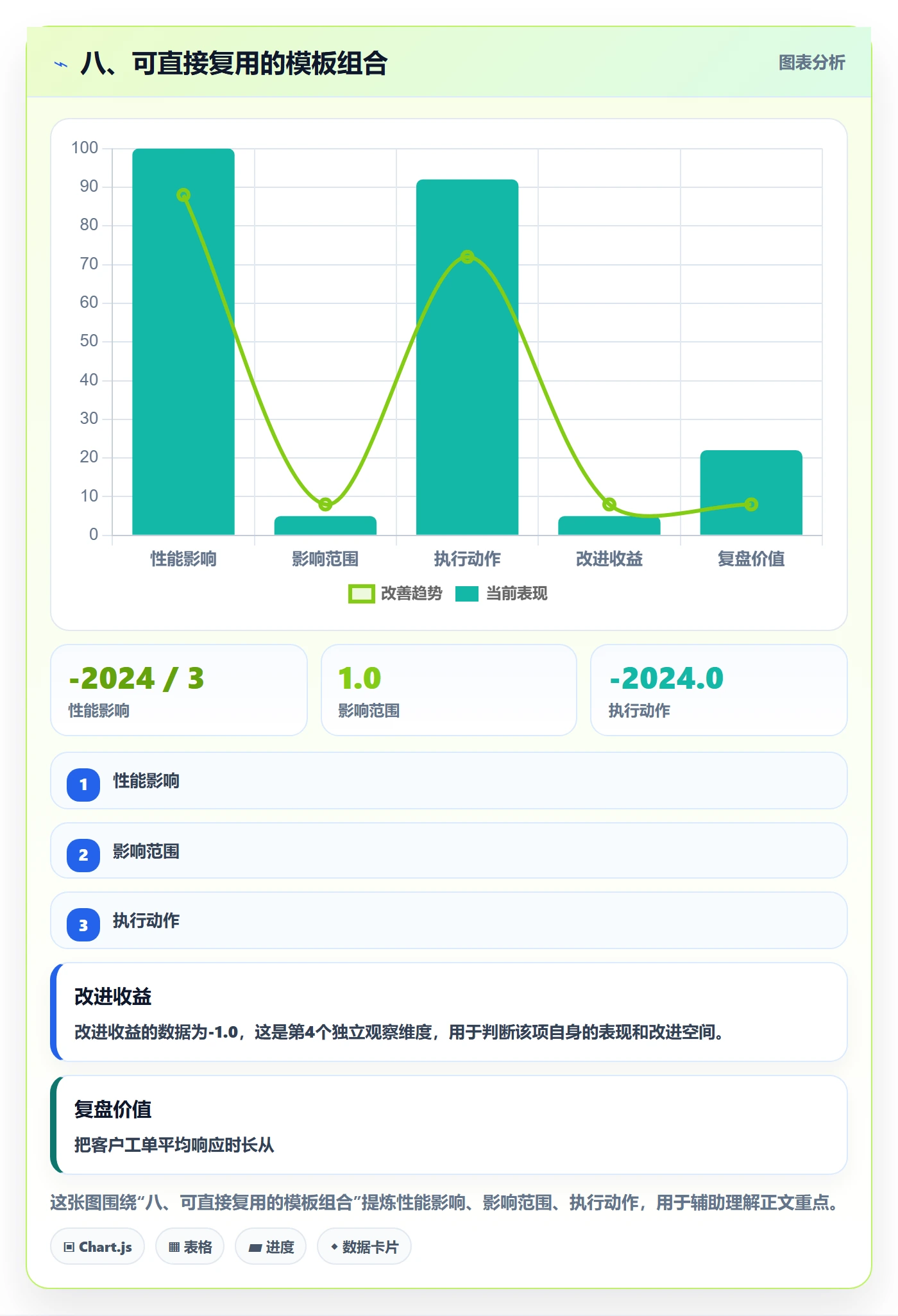Viewport: 898px width, 1316px height.
Task: Click number badge 2 beside 影响范围
Action: click(83, 855)
